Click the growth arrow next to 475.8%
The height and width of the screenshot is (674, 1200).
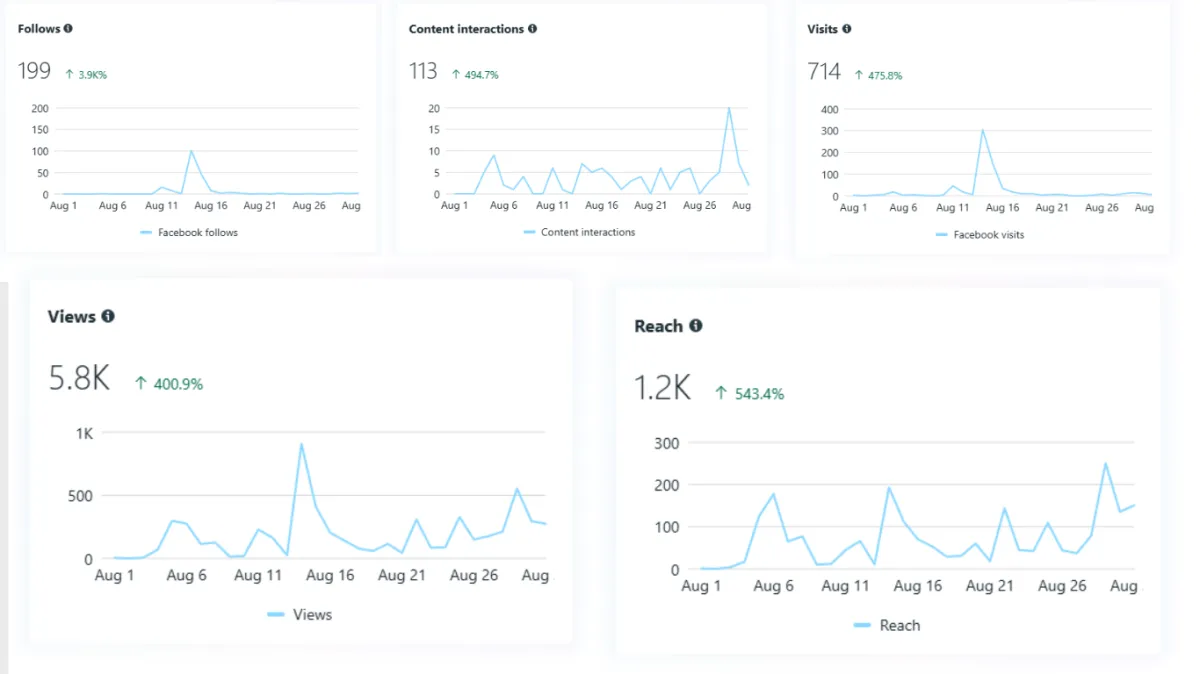coord(858,75)
